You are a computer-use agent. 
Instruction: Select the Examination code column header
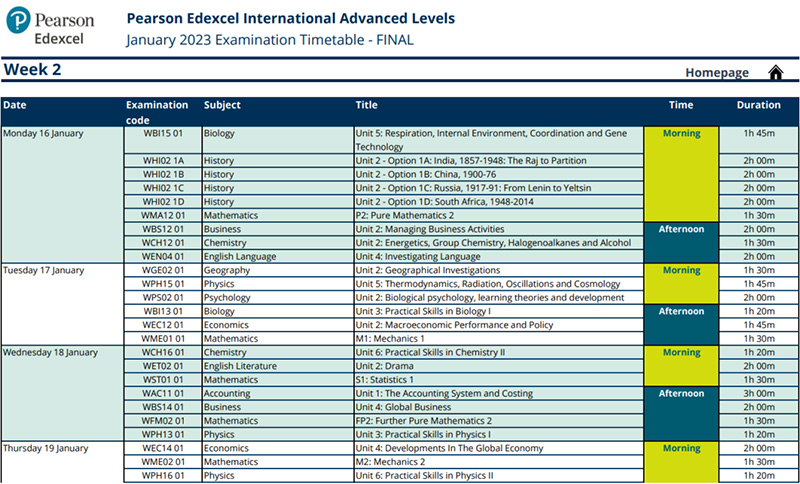tap(157, 111)
